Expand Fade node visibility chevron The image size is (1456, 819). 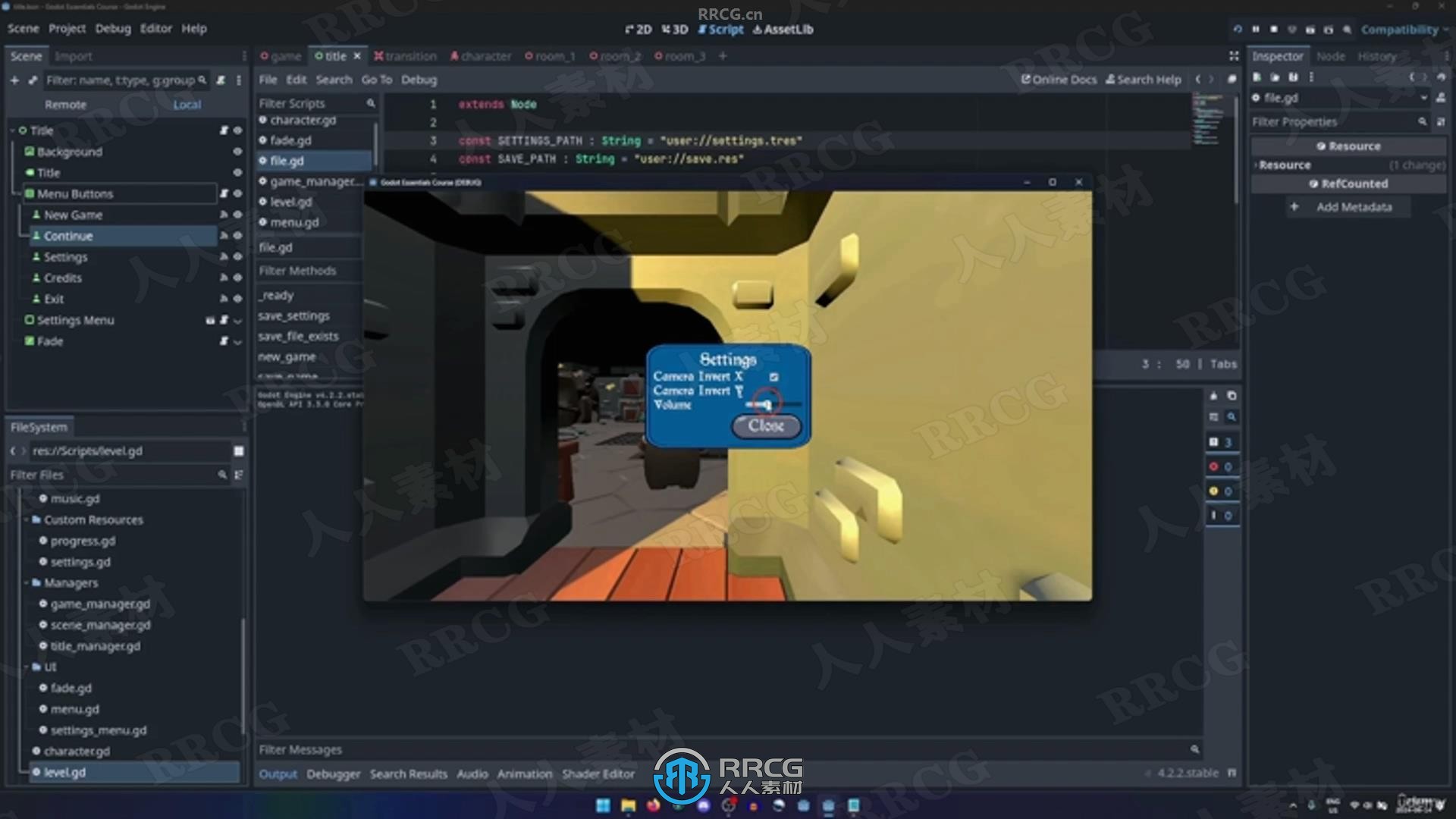pyautogui.click(x=237, y=342)
